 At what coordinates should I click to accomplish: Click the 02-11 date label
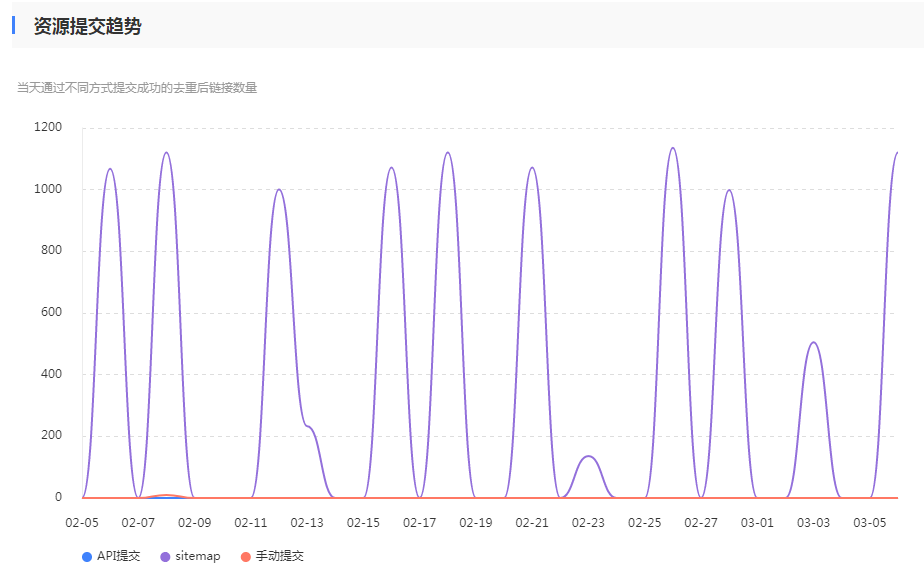point(250,523)
